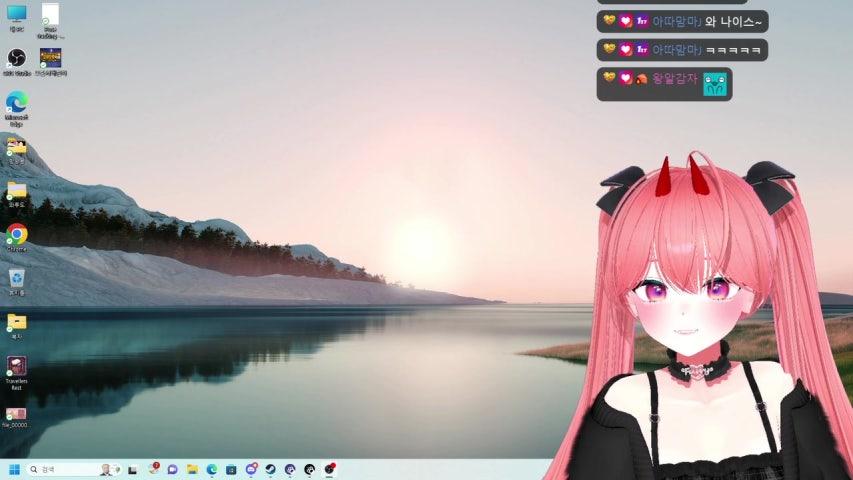Open the file_00000 image on desktop
Screen dimensions: 853x480
coord(15,417)
